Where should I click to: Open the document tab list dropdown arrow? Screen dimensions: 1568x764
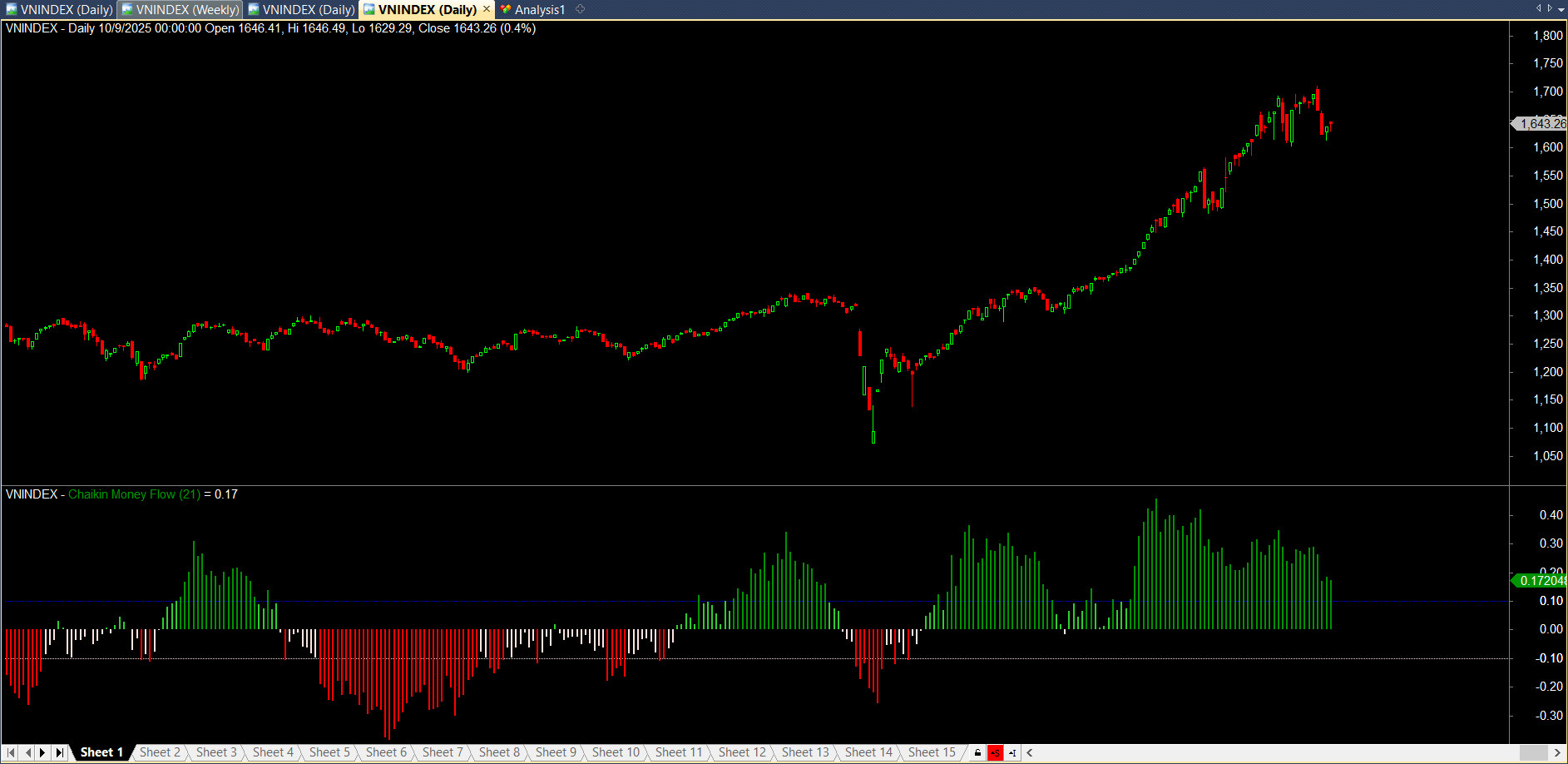point(1561,8)
